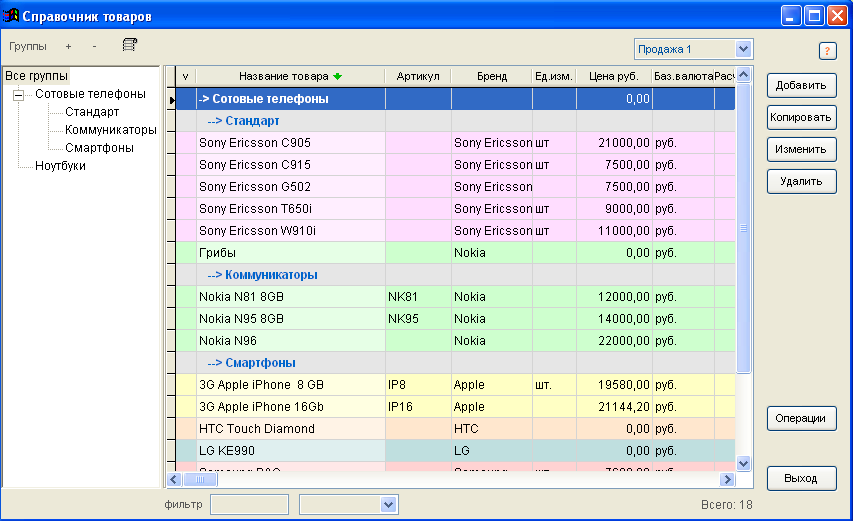The image size is (853, 521).
Task: Select the Sony Ericsson G502 row
Action: (x=455, y=187)
